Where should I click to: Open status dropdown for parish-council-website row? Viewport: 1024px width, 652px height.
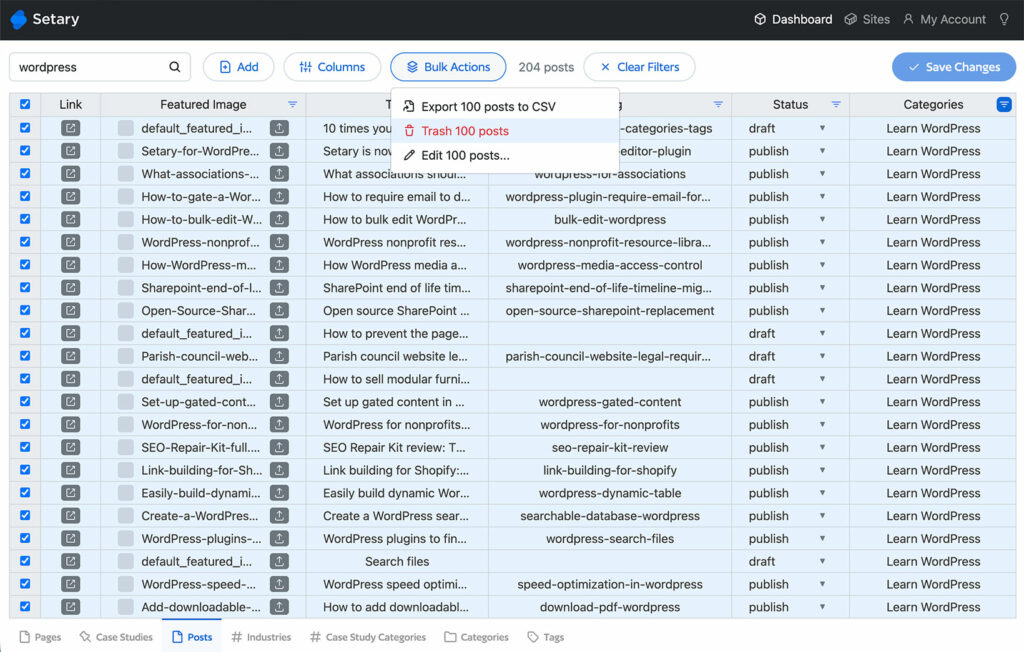click(822, 356)
